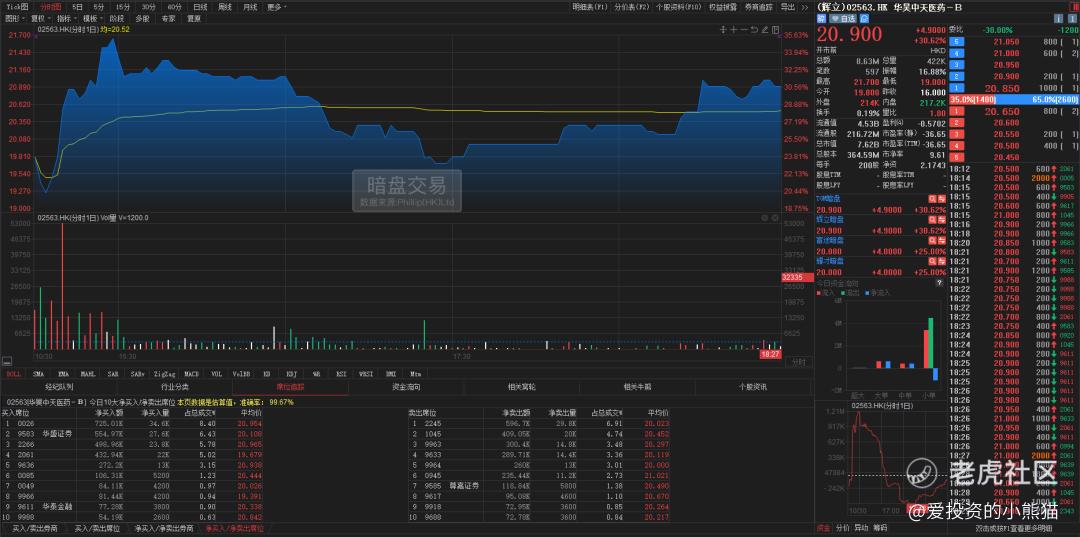This screenshot has height=537, width=1080.
Task: Open the 模板 dropdown
Action: tap(92, 19)
